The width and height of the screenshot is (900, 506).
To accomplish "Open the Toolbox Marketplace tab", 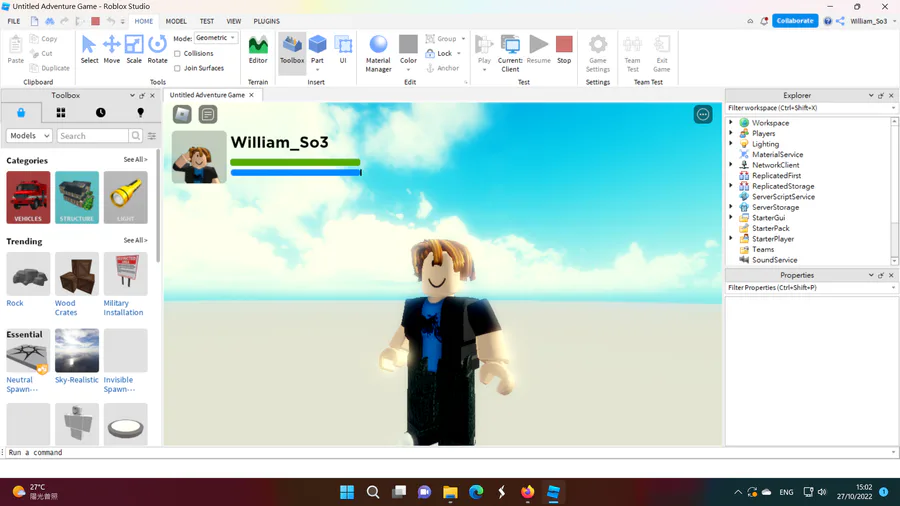I will [x=21, y=112].
